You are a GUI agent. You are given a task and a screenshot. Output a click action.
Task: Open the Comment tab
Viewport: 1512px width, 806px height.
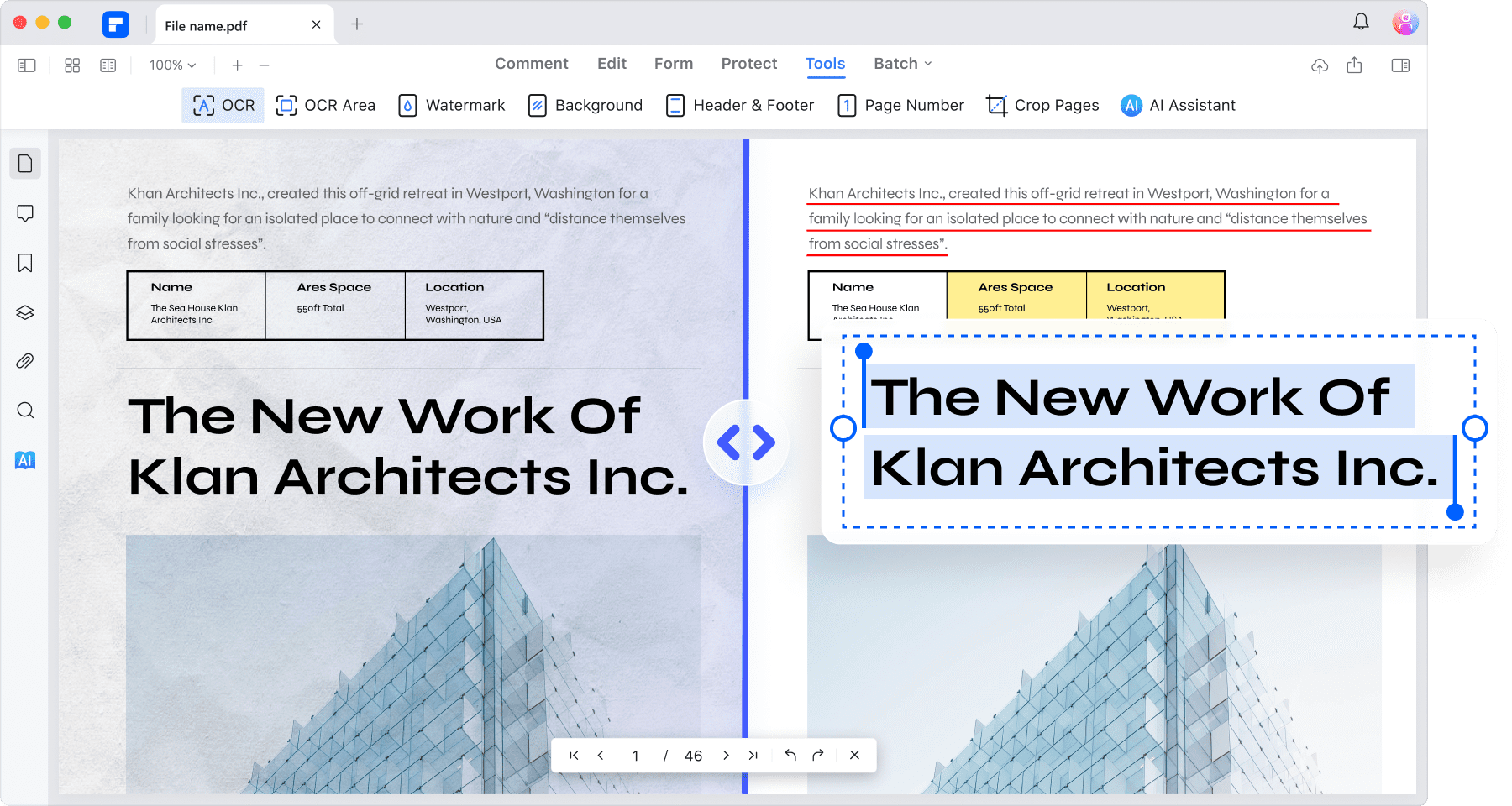(x=532, y=64)
